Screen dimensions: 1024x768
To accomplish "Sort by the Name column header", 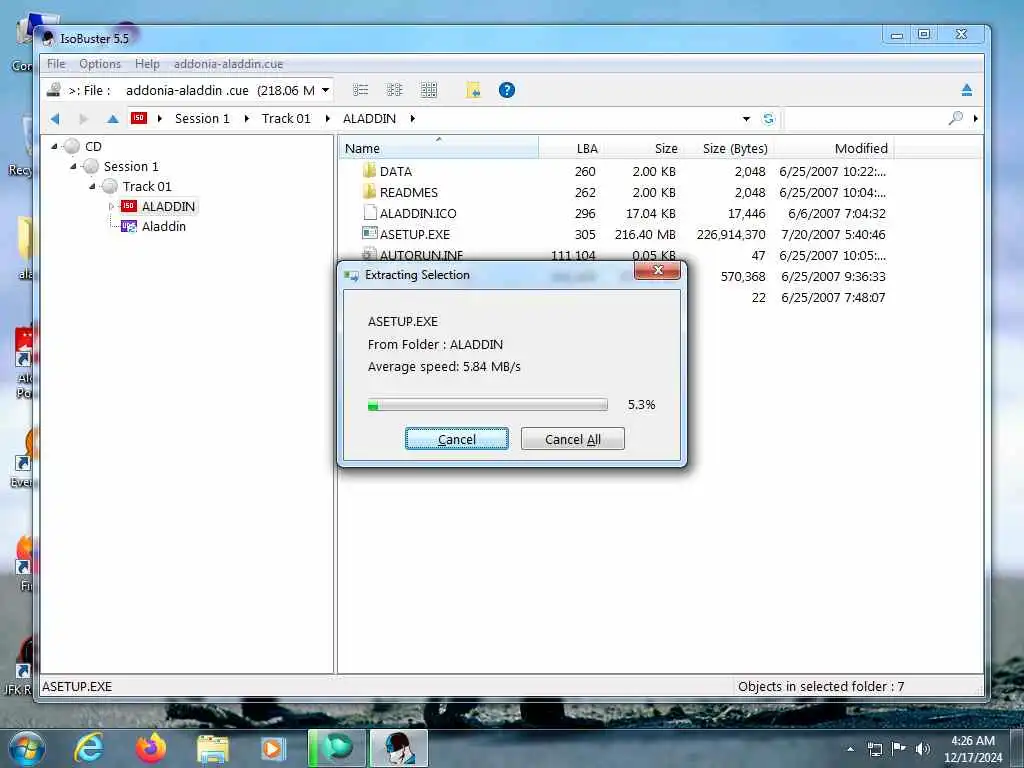I will point(438,148).
